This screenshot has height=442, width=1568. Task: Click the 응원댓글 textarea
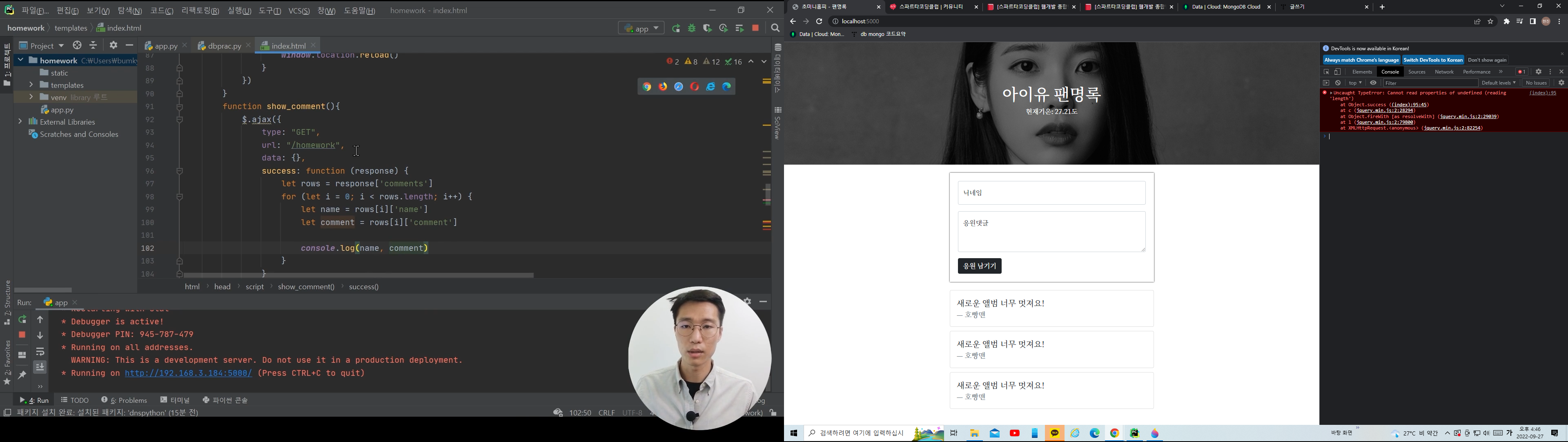(1051, 232)
